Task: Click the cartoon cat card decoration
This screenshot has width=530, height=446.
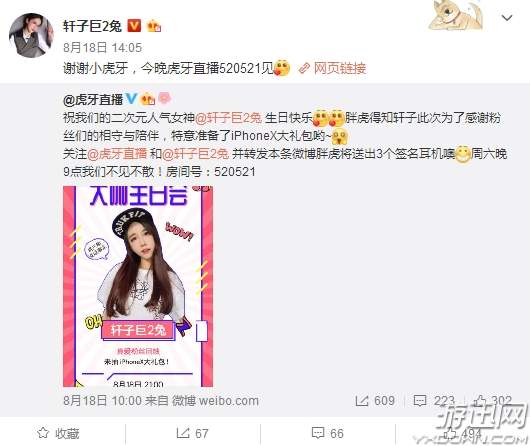Action: click(x=455, y=15)
